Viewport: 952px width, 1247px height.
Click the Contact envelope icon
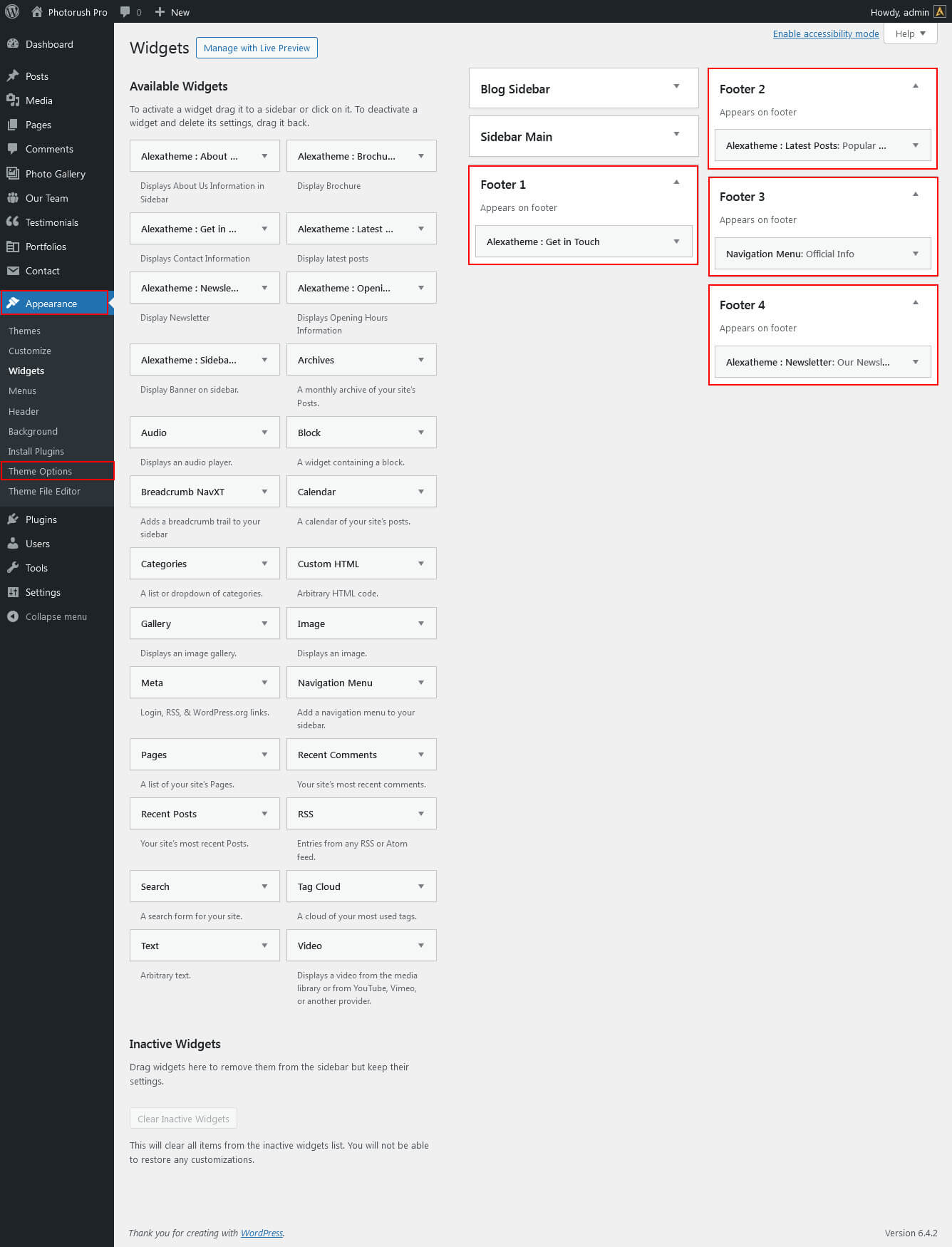click(x=13, y=270)
